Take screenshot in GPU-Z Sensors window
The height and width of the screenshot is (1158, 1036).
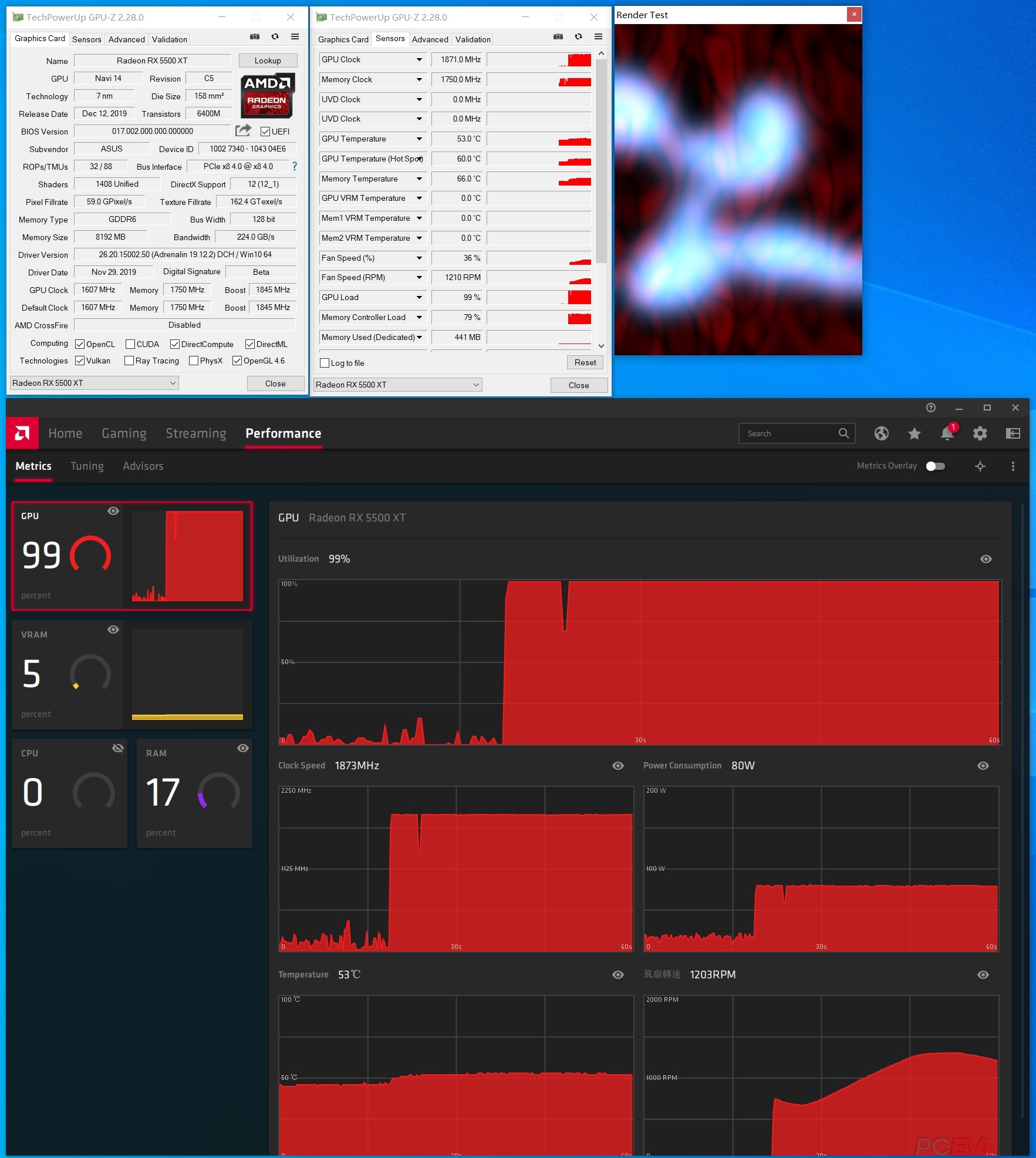tap(558, 37)
